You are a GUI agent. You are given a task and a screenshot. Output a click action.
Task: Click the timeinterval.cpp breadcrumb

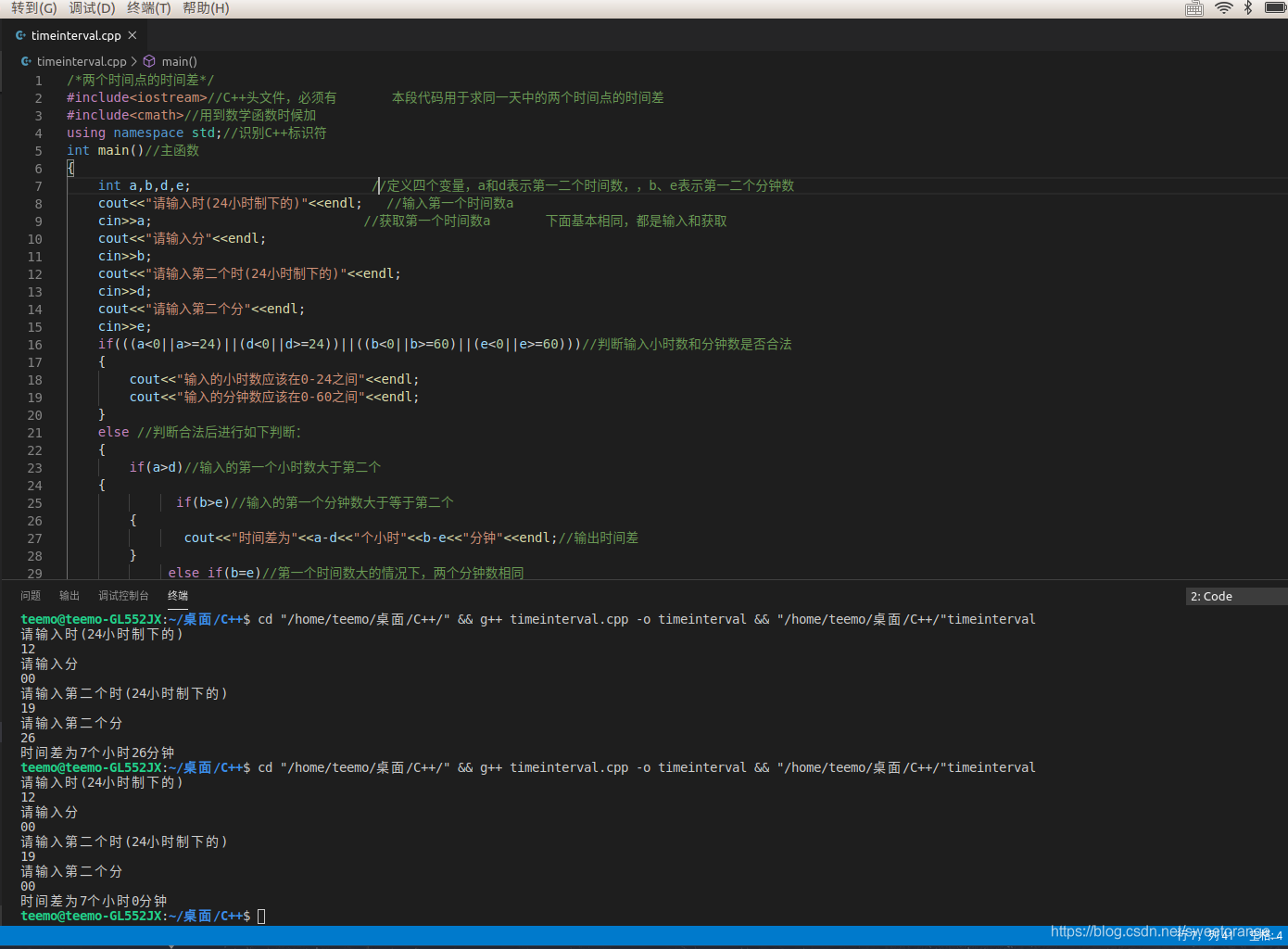click(x=82, y=61)
